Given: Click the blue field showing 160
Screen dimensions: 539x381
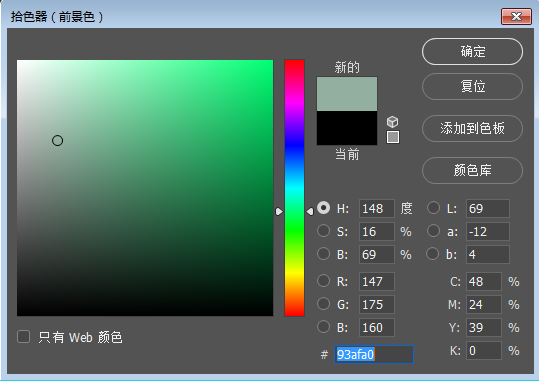Looking at the screenshot, I should (377, 327).
